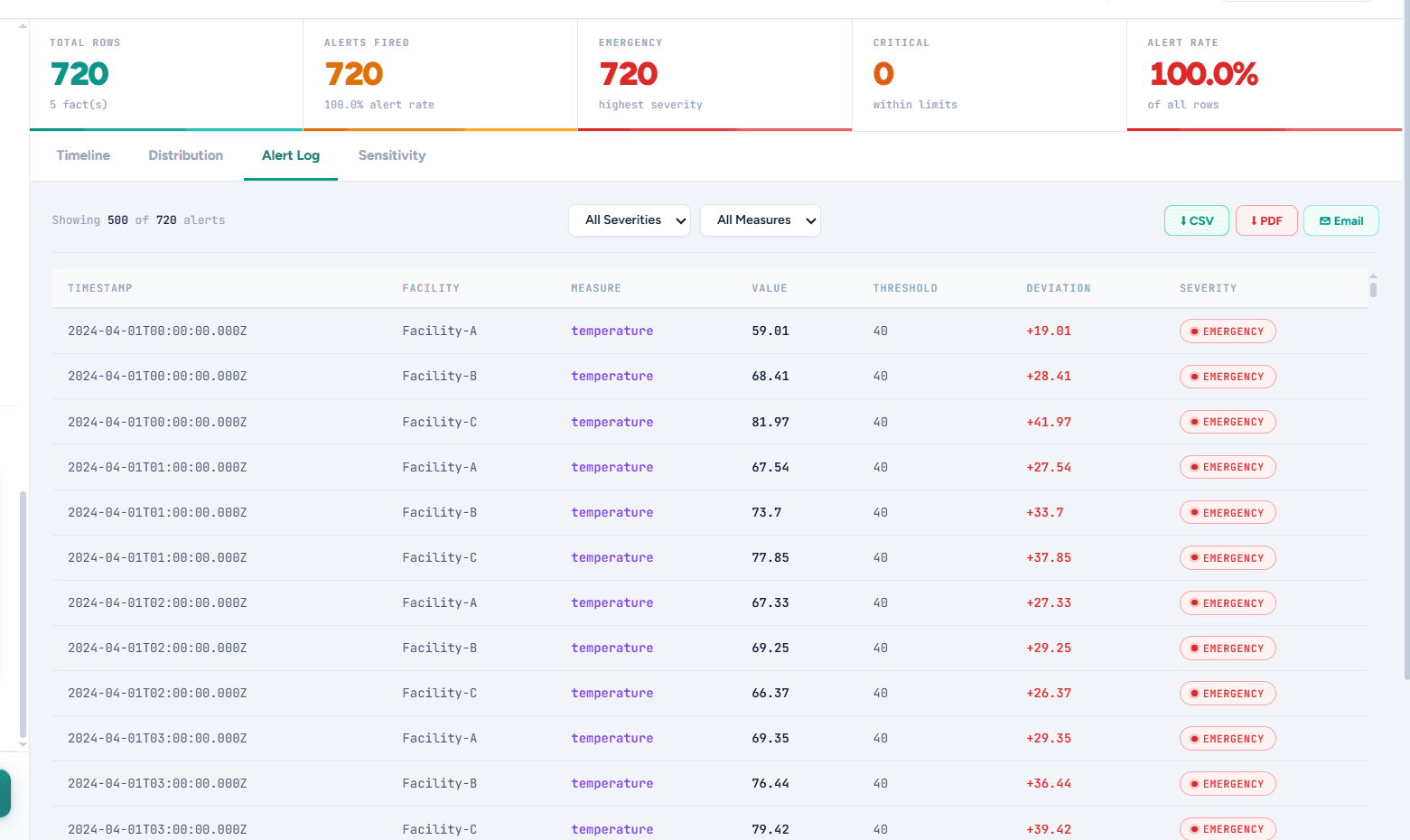The image size is (1410, 840).
Task: Click the EMERGENCY badge beside the 81.97 value
Action: [1228, 421]
